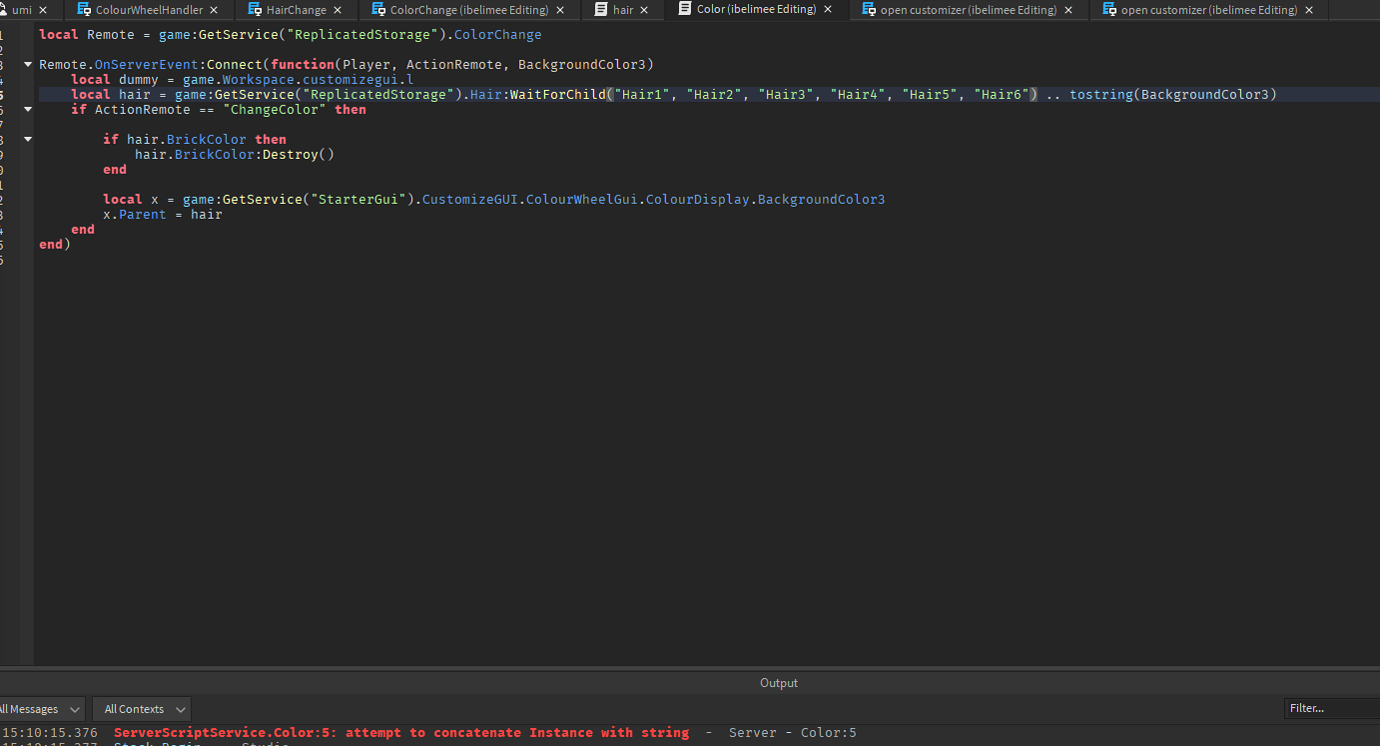Image resolution: width=1380 pixels, height=746 pixels.
Task: Open the hair script tab
Action: click(x=623, y=10)
